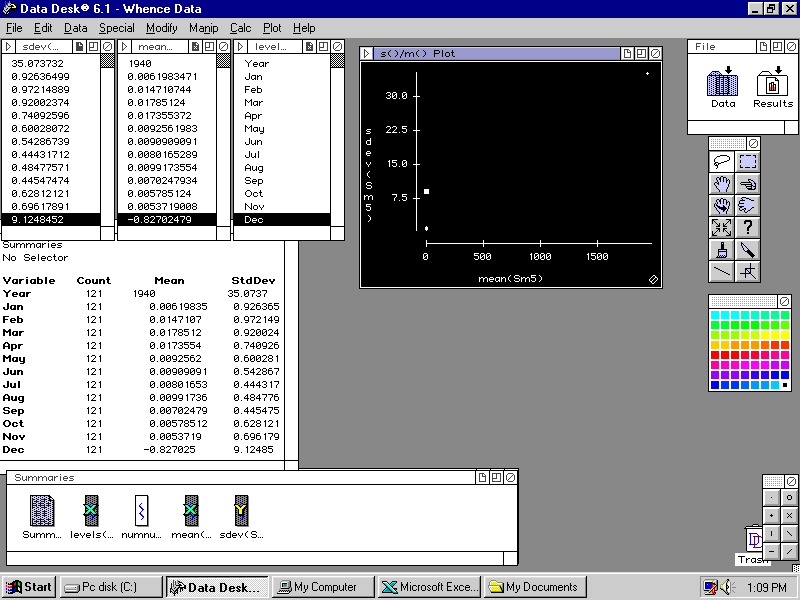Open the scatterplot window's triangle menu
Image resolution: width=800 pixels, height=600 pixels.
(x=368, y=53)
